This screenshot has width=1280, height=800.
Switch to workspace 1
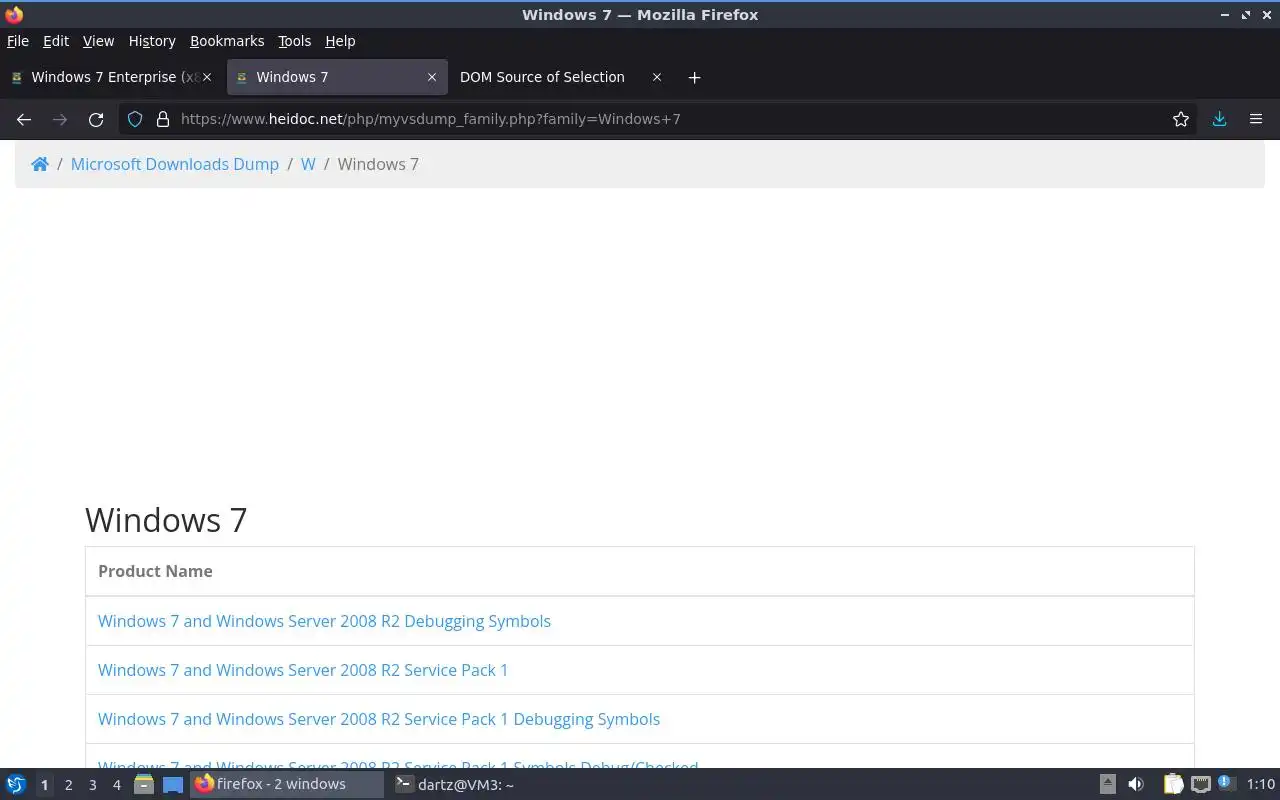tap(44, 785)
